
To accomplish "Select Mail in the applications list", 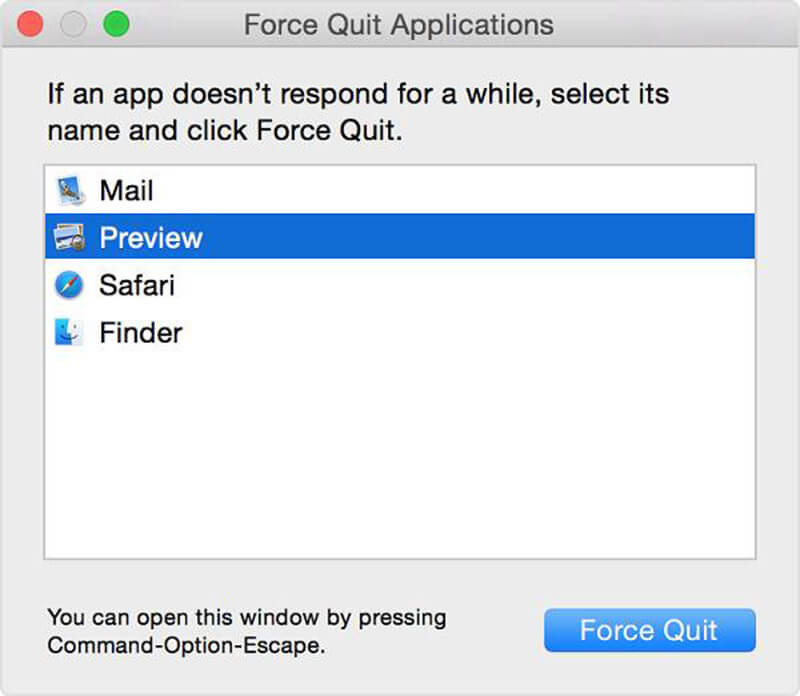I will [300, 190].
